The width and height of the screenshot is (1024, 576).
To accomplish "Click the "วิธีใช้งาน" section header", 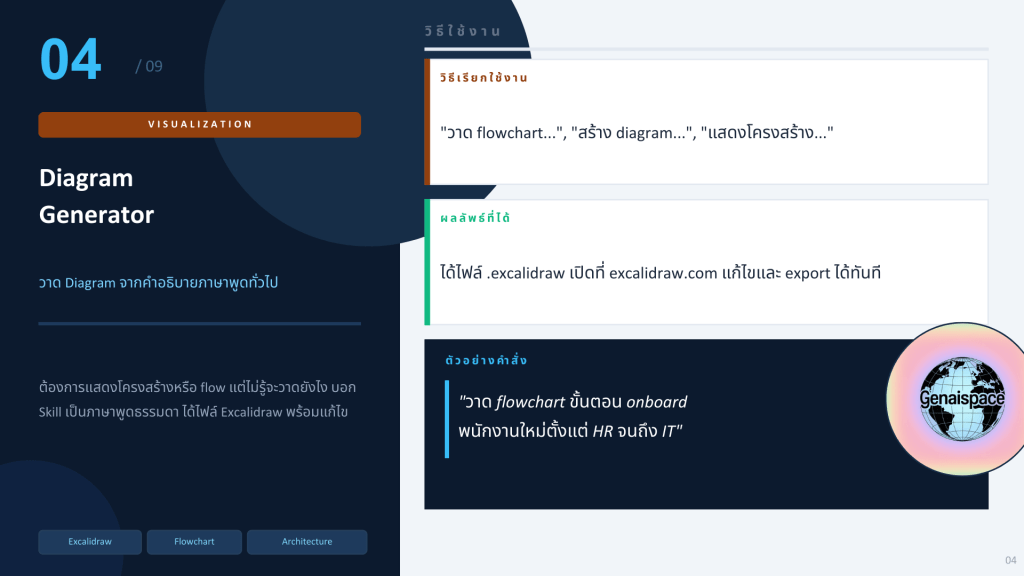I will [476, 32].
